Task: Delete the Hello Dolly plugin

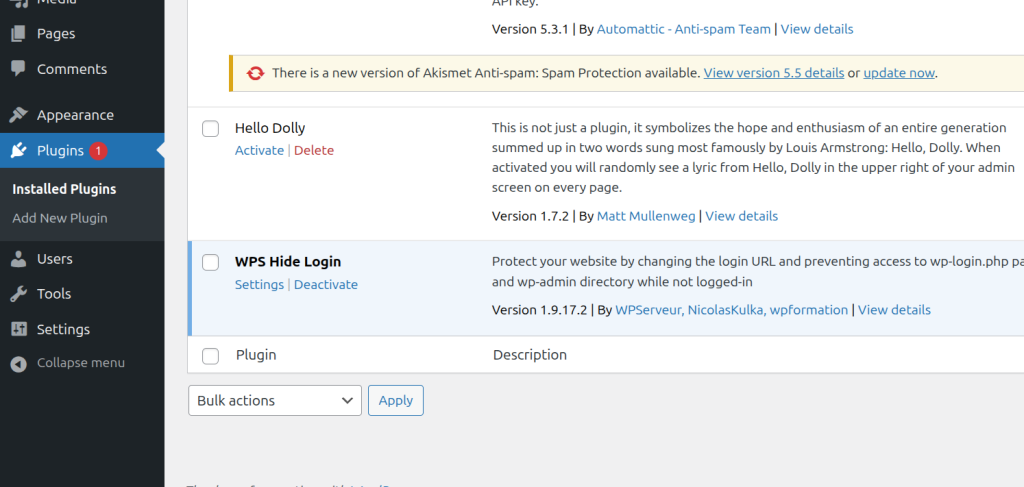Action: click(x=314, y=150)
